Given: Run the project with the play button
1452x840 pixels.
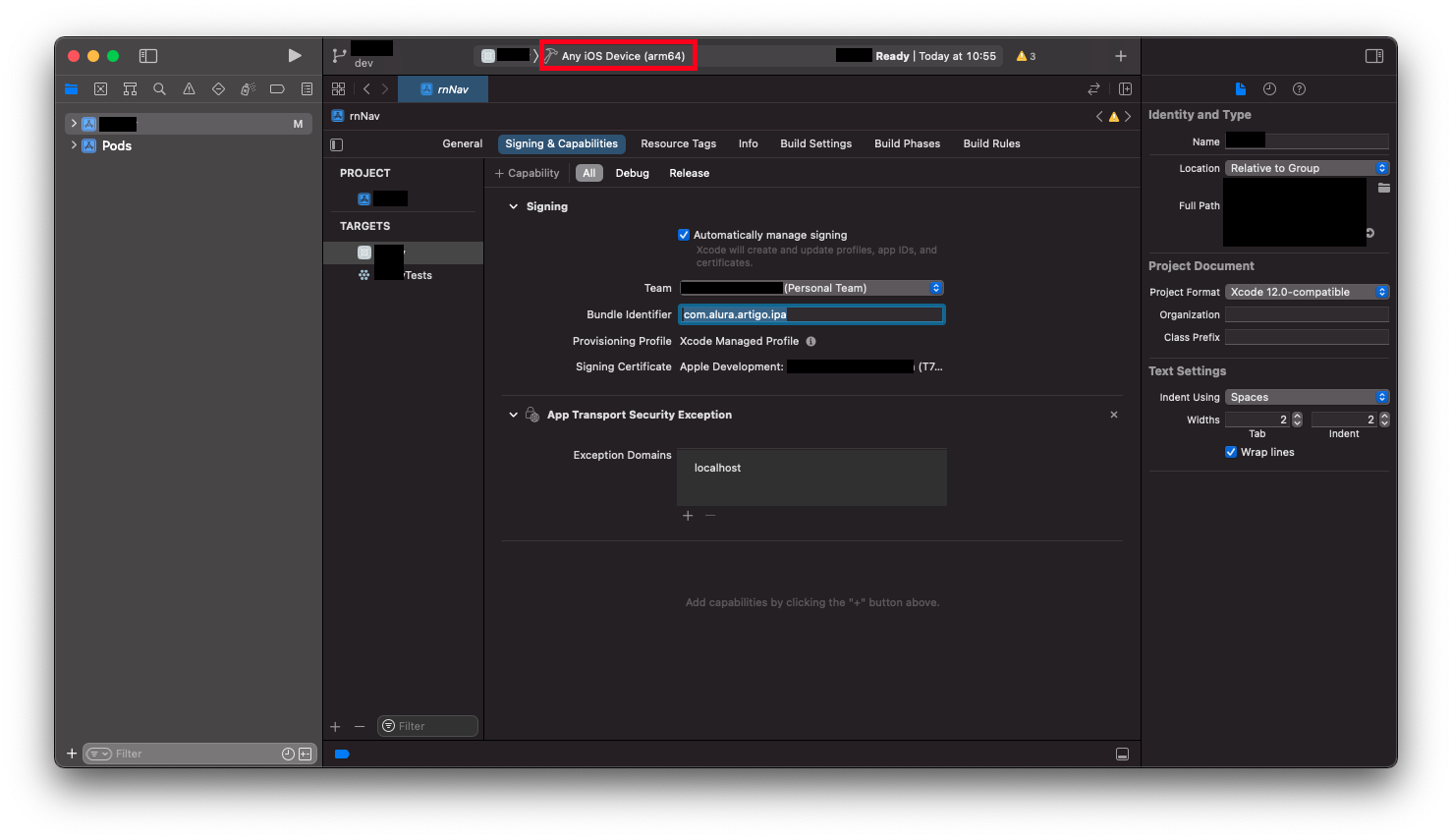Looking at the screenshot, I should point(295,56).
